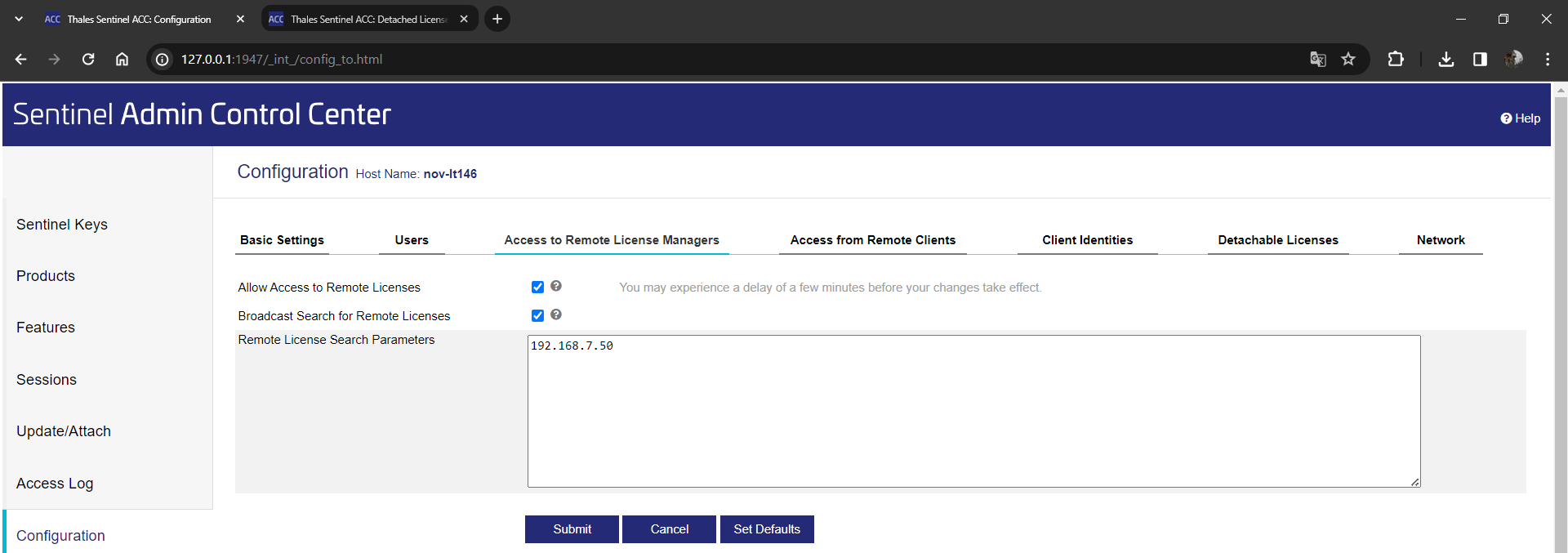Uncheck Broadcast Search for Remote Licenses
The height and width of the screenshot is (553, 1568).
pyautogui.click(x=537, y=315)
